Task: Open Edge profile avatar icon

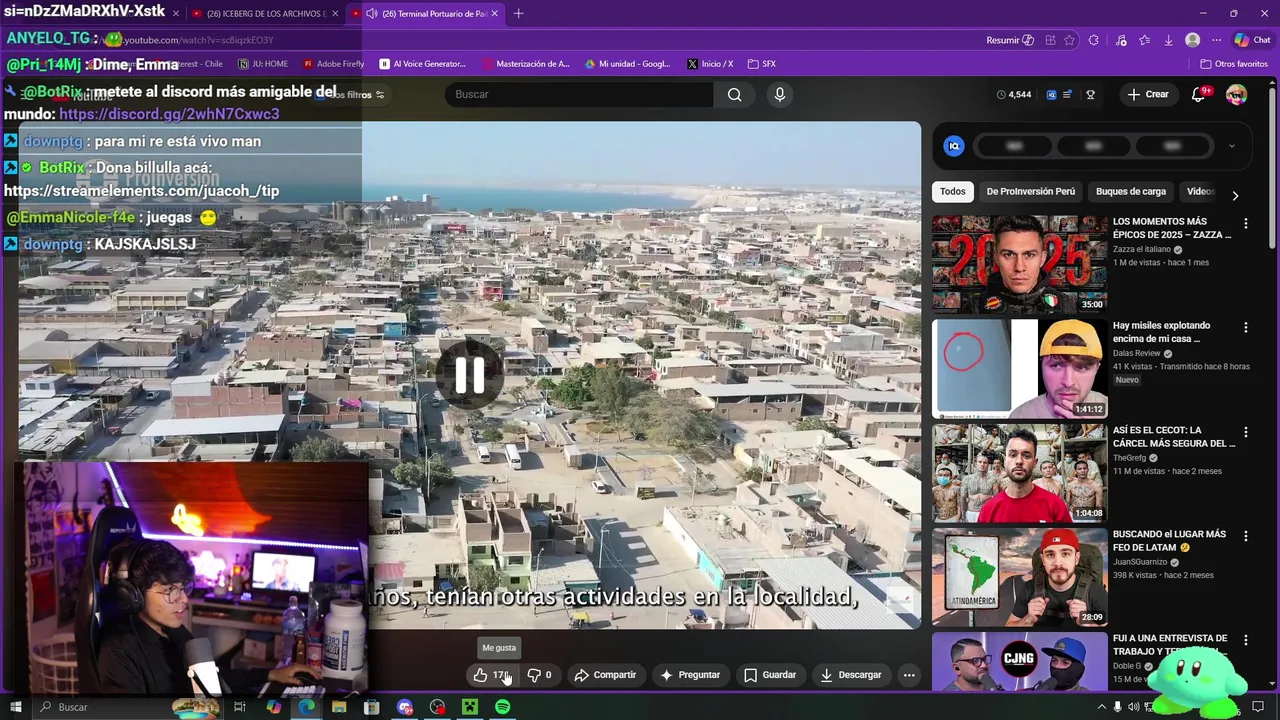Action: point(1192,40)
